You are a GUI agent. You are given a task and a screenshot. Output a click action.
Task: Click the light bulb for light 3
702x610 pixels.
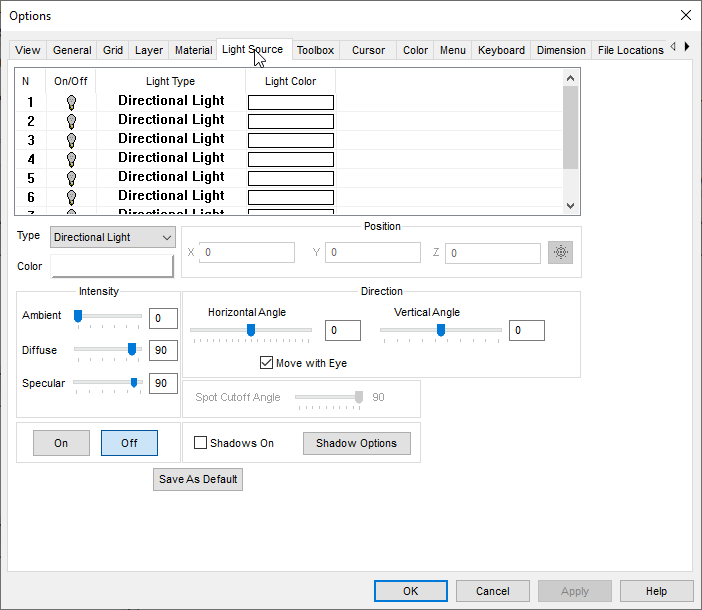[x=71, y=140]
